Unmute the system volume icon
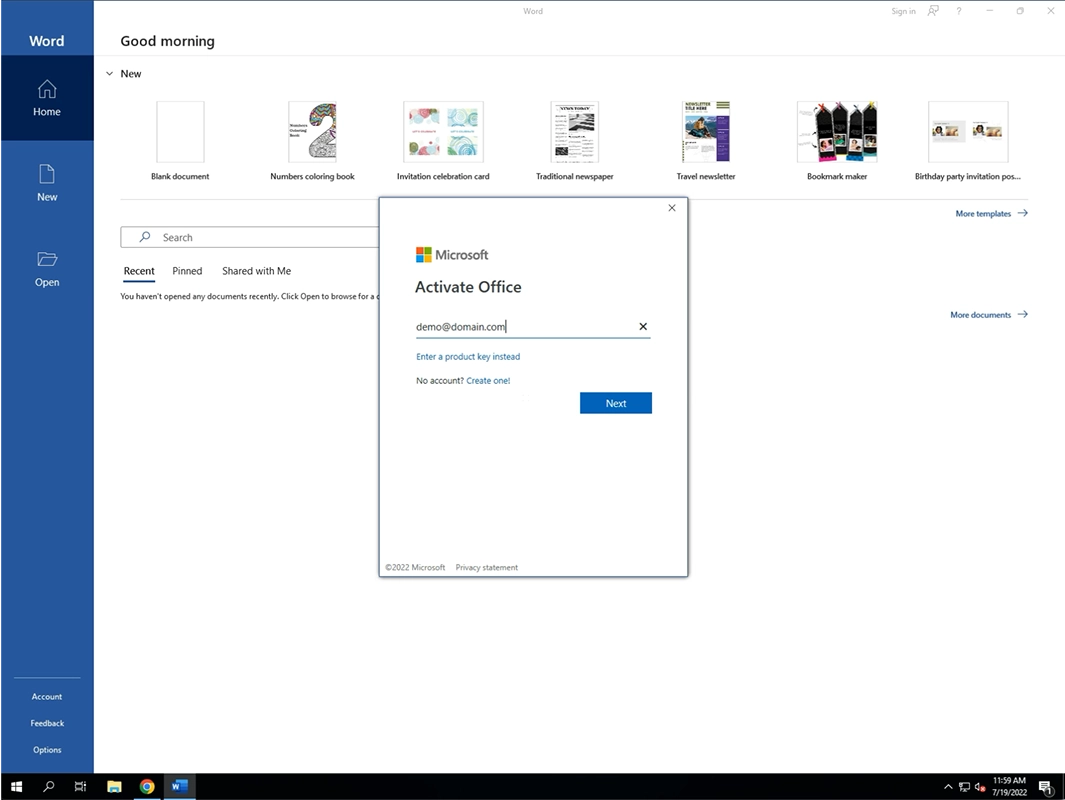This screenshot has width=1065, height=800. [980, 786]
